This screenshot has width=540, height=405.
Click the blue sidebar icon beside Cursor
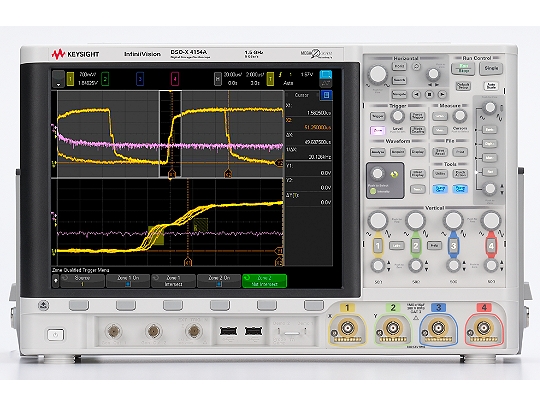click(x=326, y=95)
